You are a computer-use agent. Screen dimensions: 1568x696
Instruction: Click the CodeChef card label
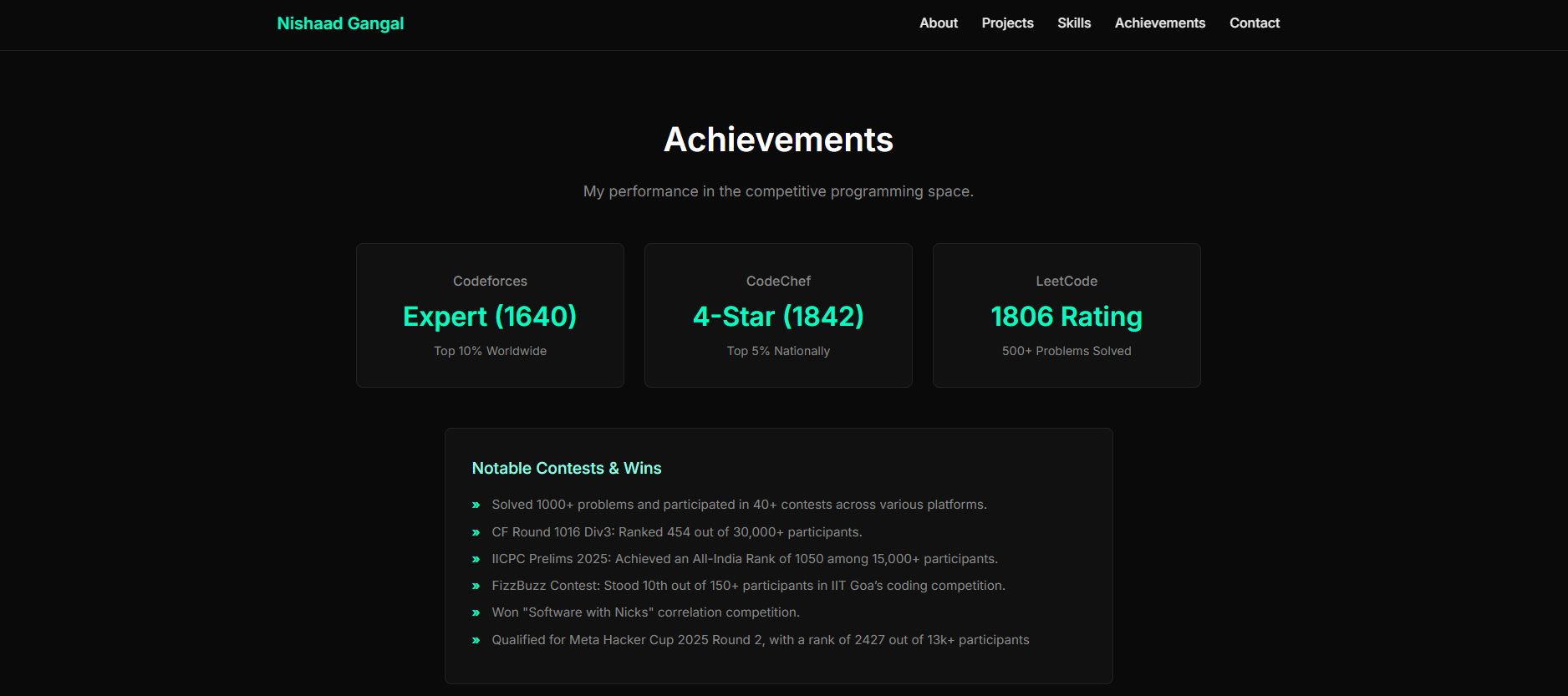(x=778, y=282)
